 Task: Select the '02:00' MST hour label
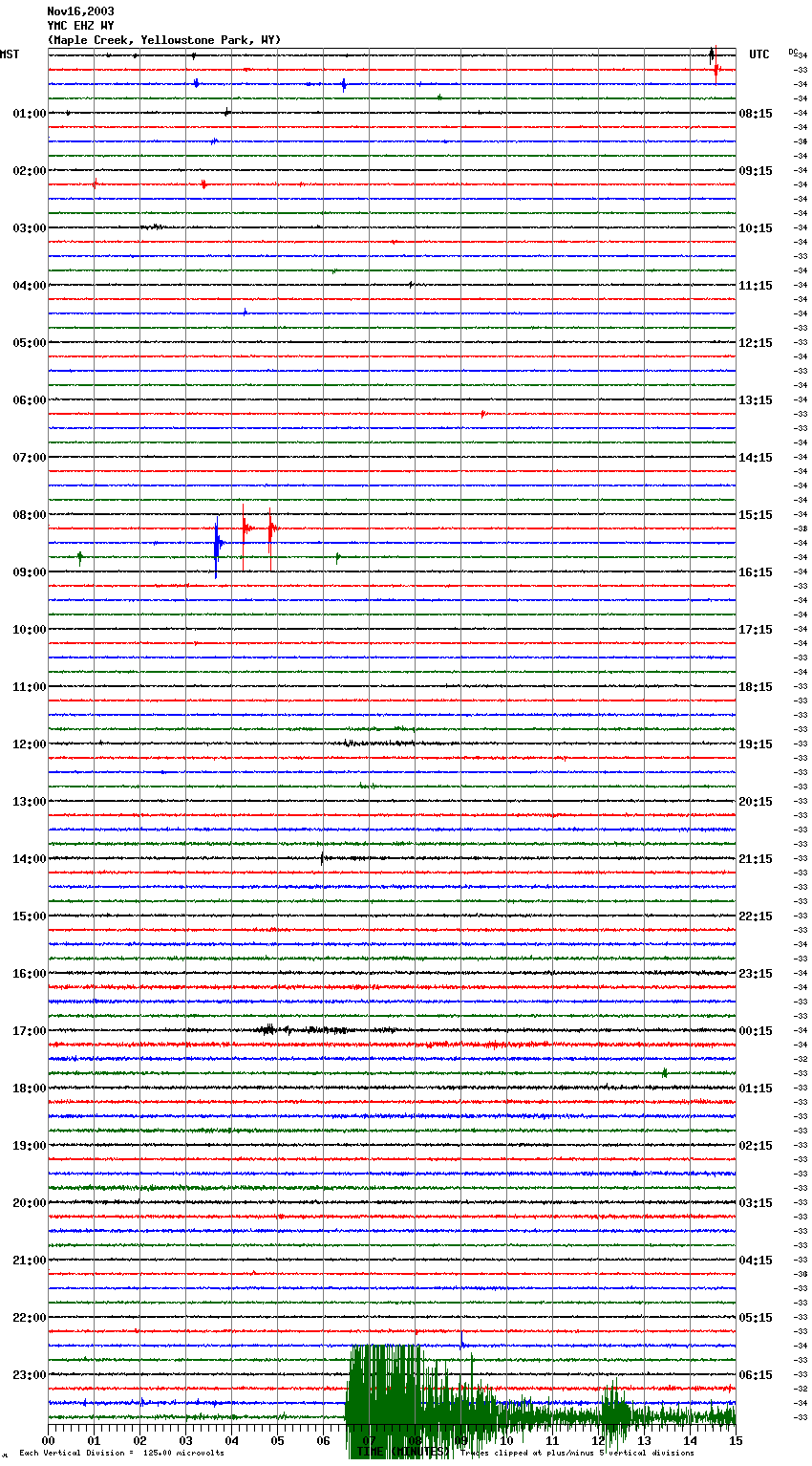(30, 171)
